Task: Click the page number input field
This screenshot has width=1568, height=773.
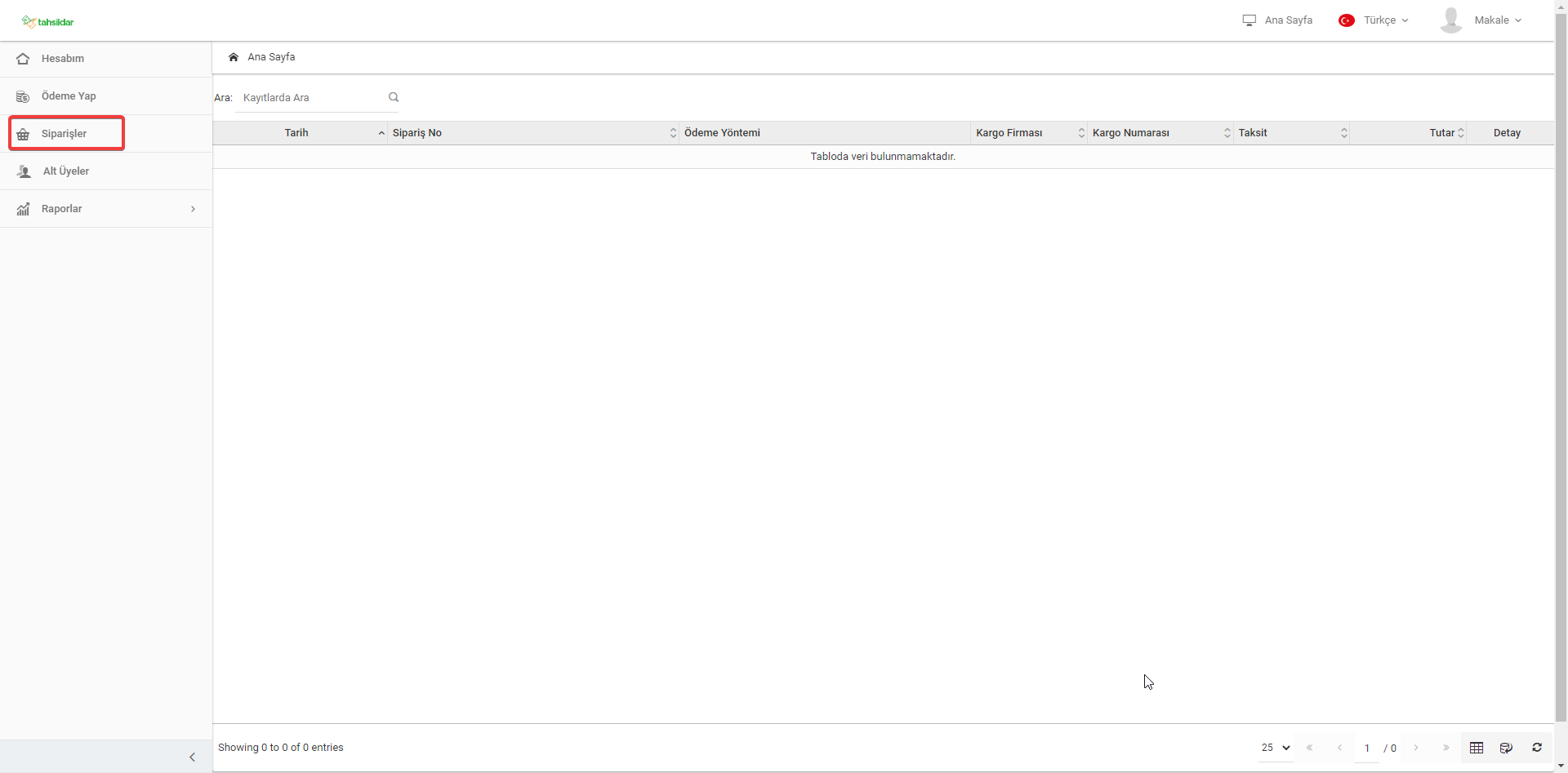Action: (1367, 748)
